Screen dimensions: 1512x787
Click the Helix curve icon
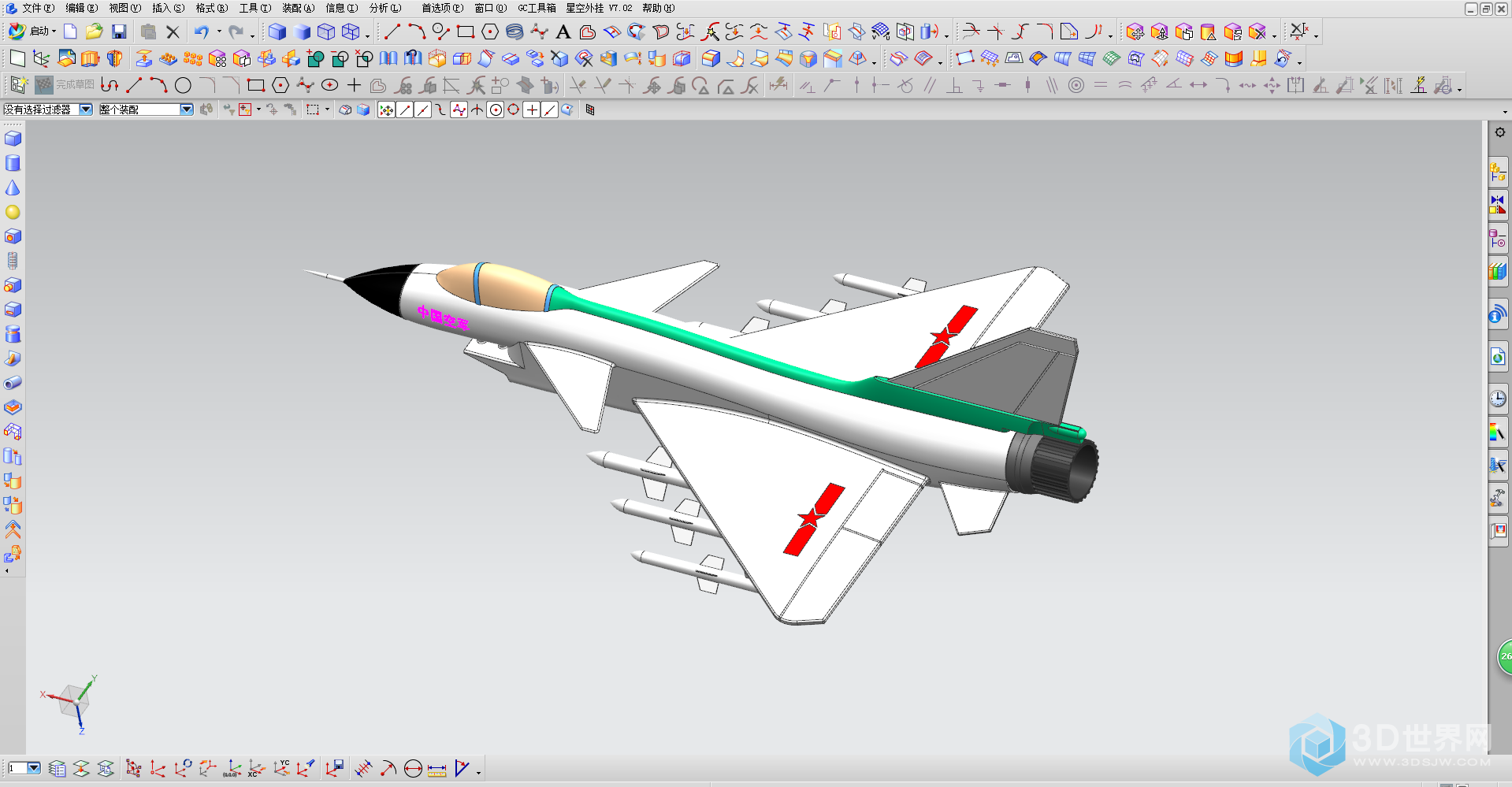515,32
